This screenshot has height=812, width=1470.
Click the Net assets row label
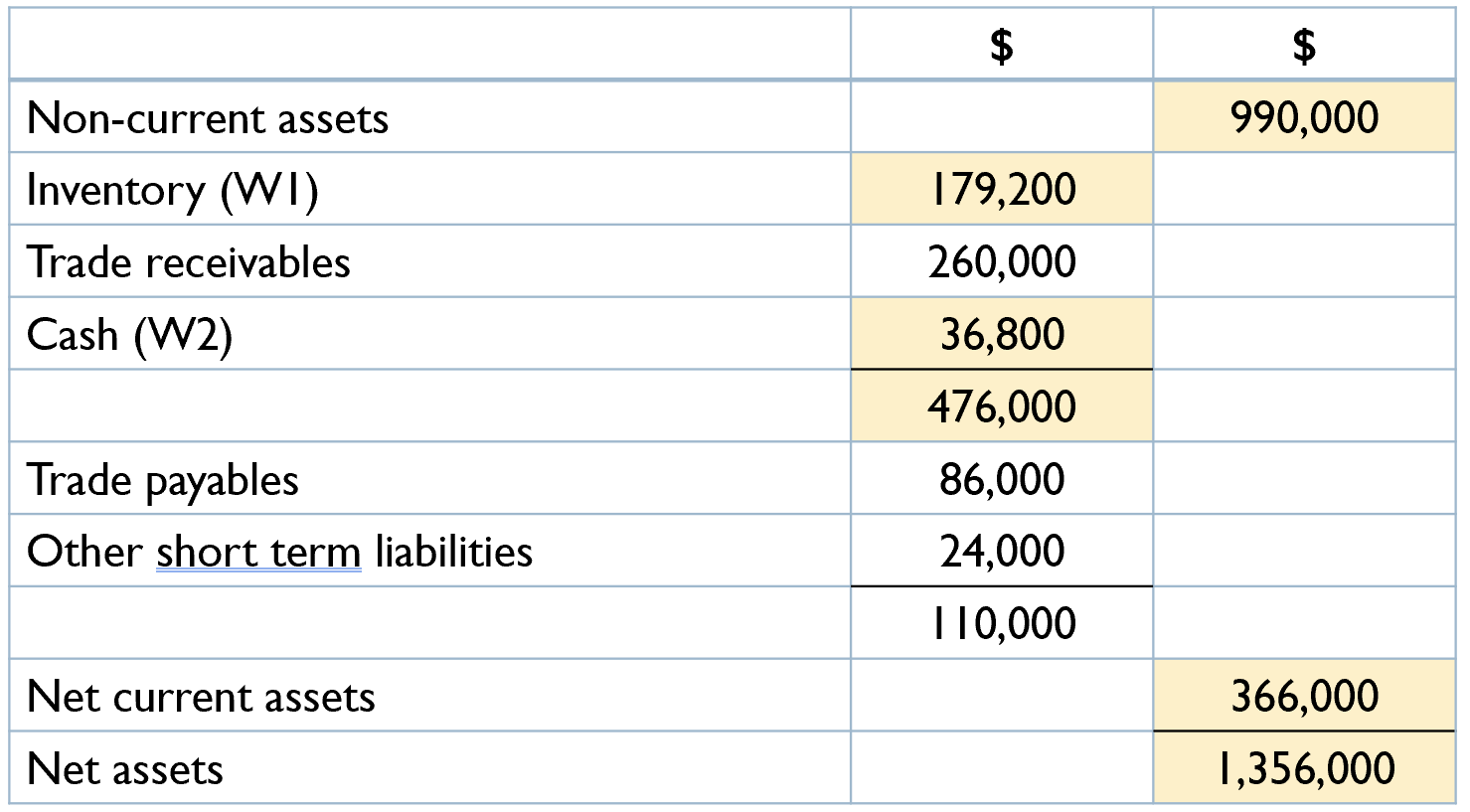(125, 769)
